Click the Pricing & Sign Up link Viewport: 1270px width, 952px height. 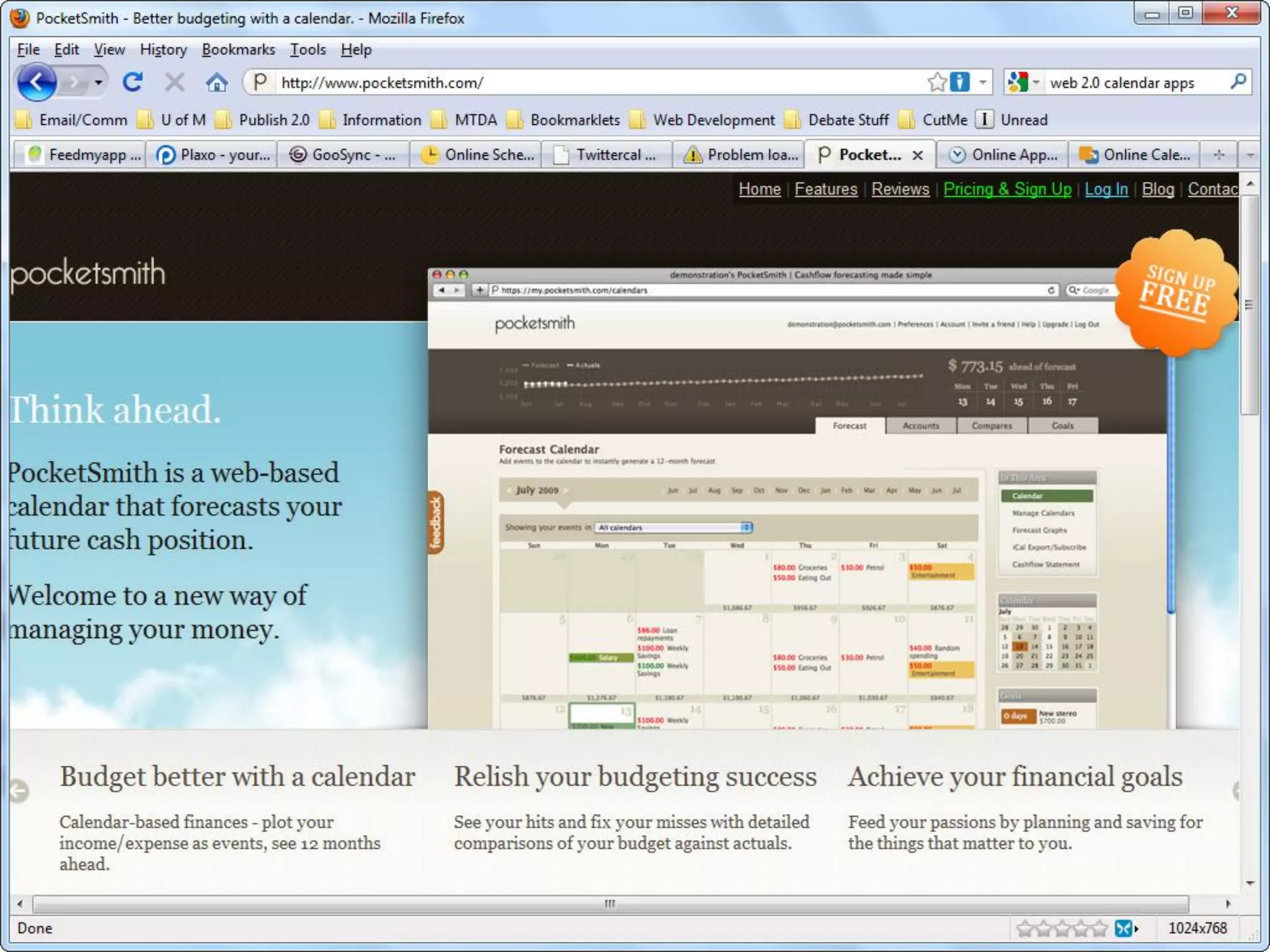[1007, 189]
